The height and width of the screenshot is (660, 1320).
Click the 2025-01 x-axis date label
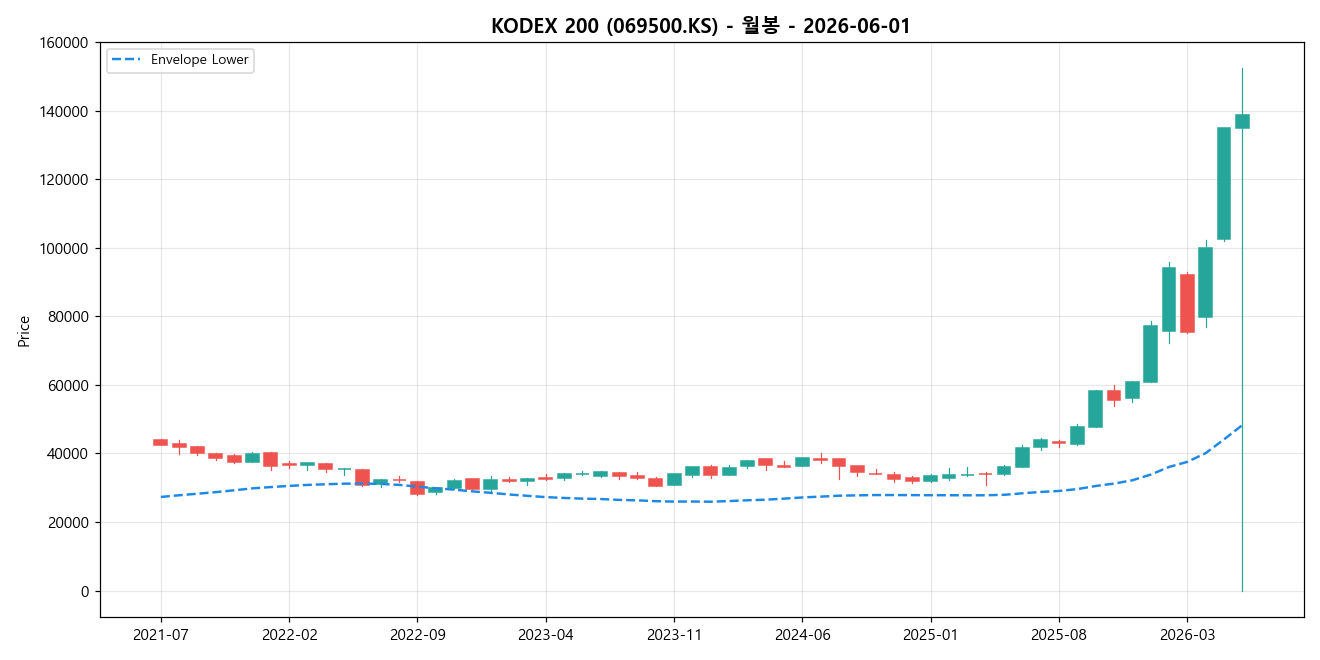click(x=931, y=635)
